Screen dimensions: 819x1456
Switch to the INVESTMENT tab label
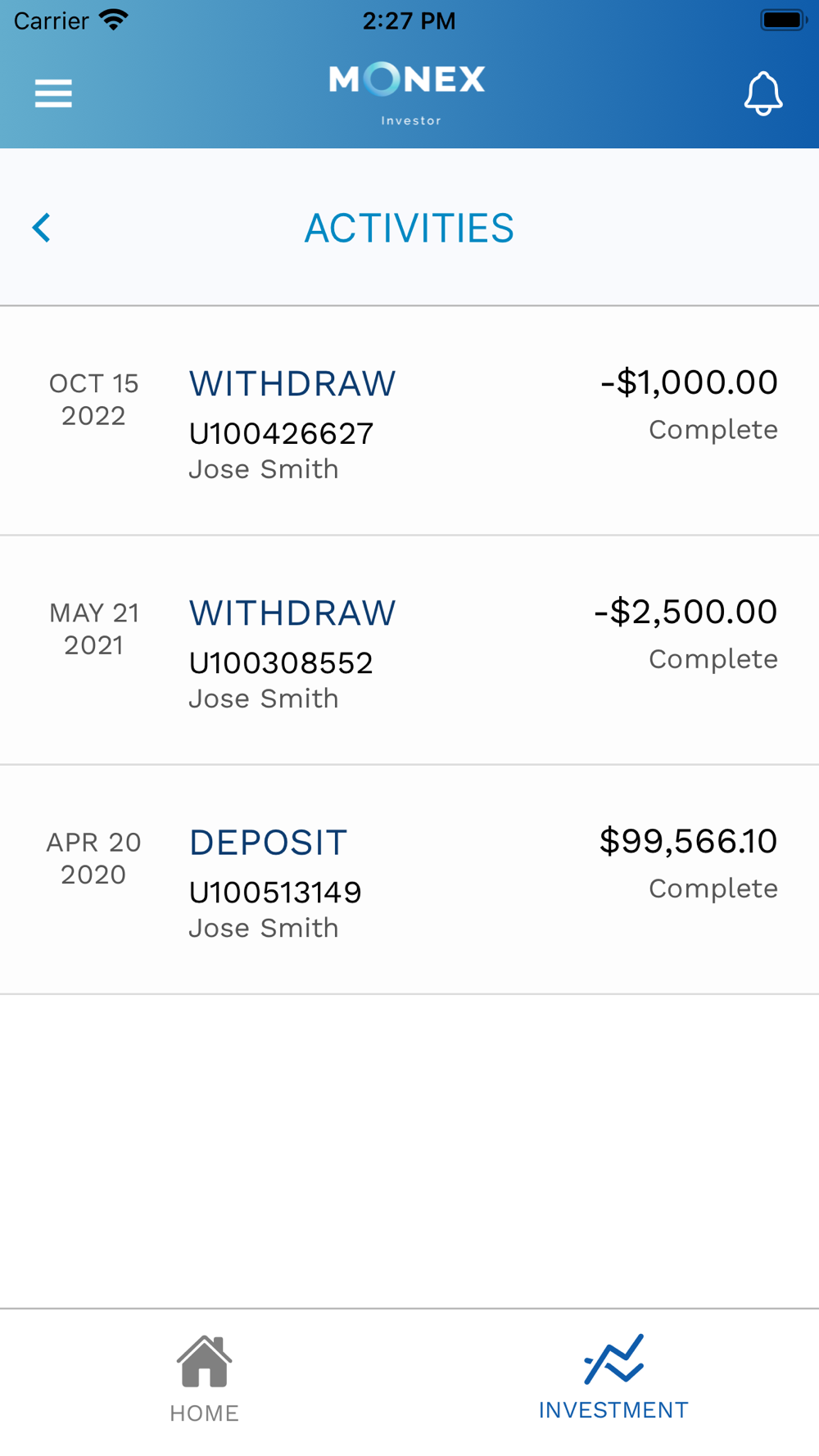613,1410
